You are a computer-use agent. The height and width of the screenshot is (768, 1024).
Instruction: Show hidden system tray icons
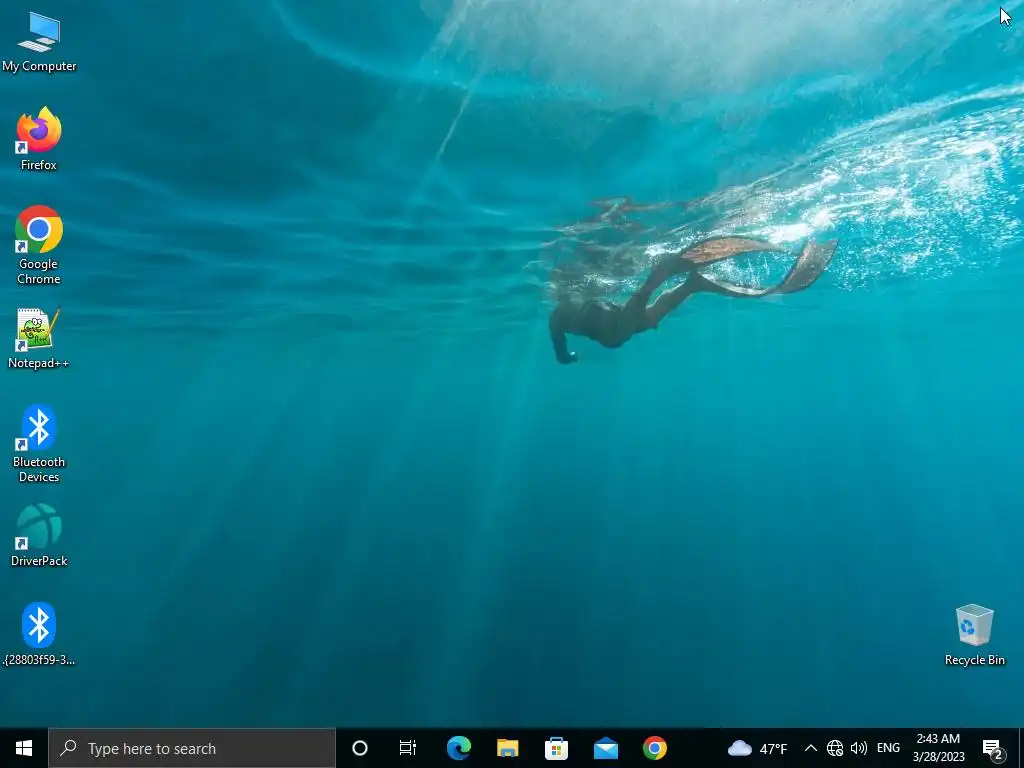(x=810, y=748)
